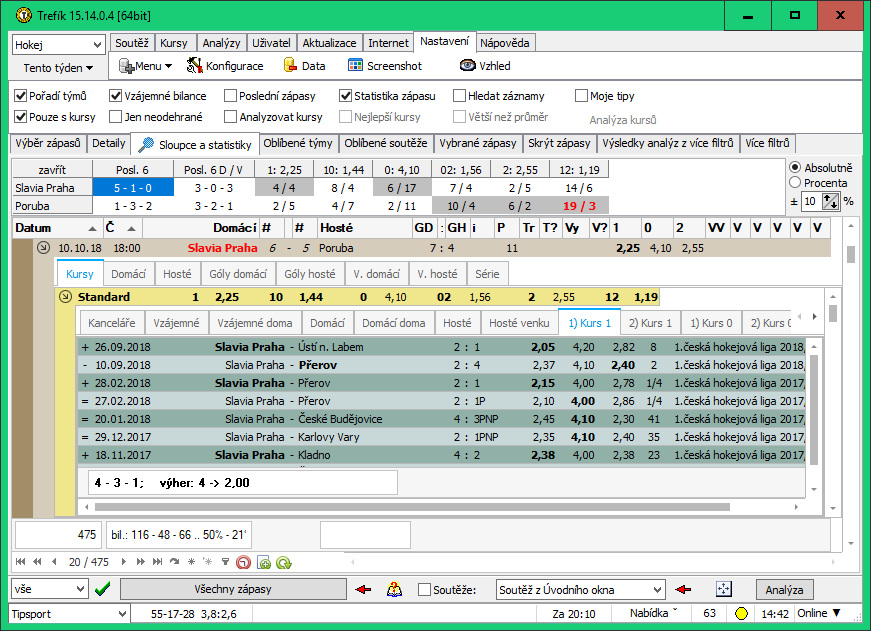Click the faded asterisk icon in navigator

point(208,562)
